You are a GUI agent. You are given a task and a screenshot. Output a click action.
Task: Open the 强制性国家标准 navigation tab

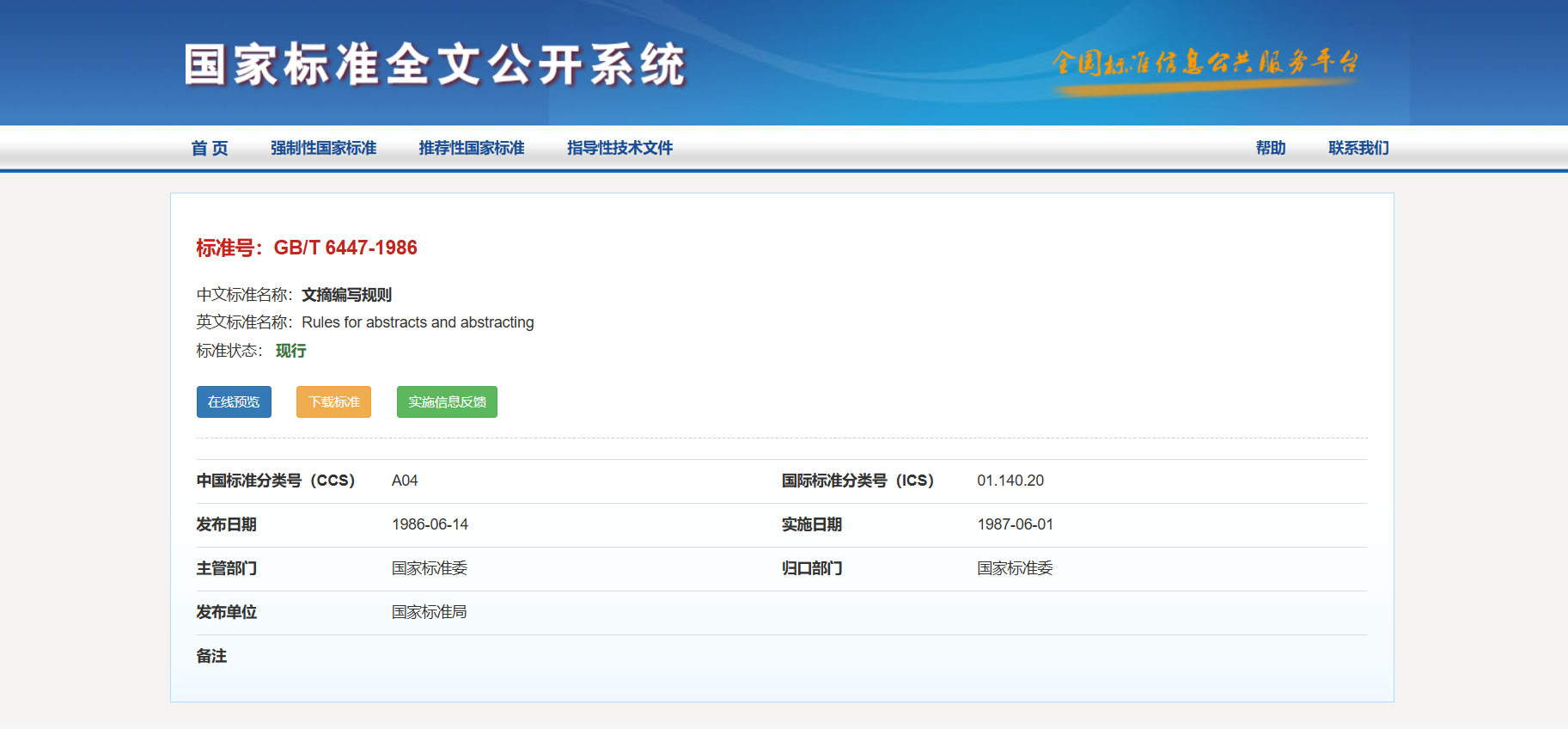coord(324,148)
